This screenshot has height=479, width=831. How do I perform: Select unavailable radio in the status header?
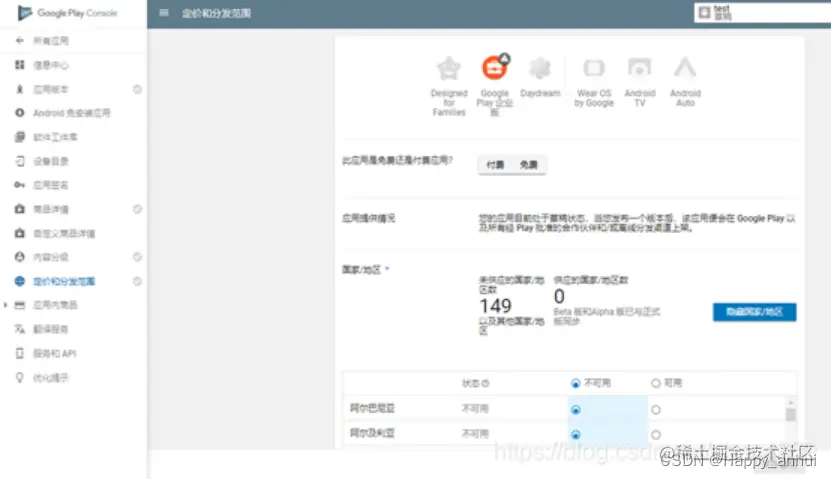576,383
